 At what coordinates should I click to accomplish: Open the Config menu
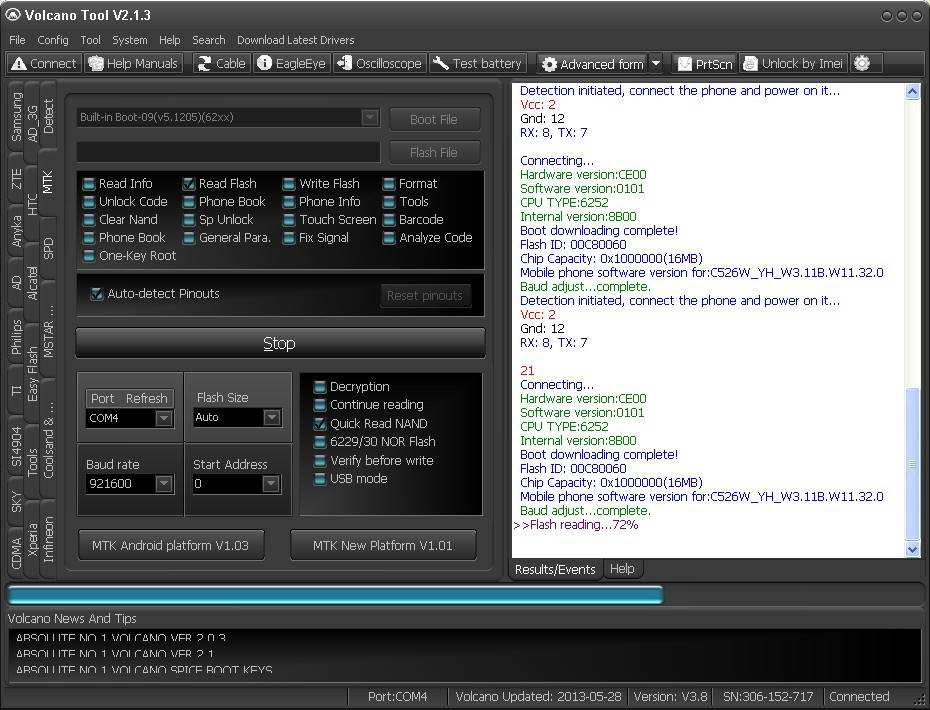(53, 40)
